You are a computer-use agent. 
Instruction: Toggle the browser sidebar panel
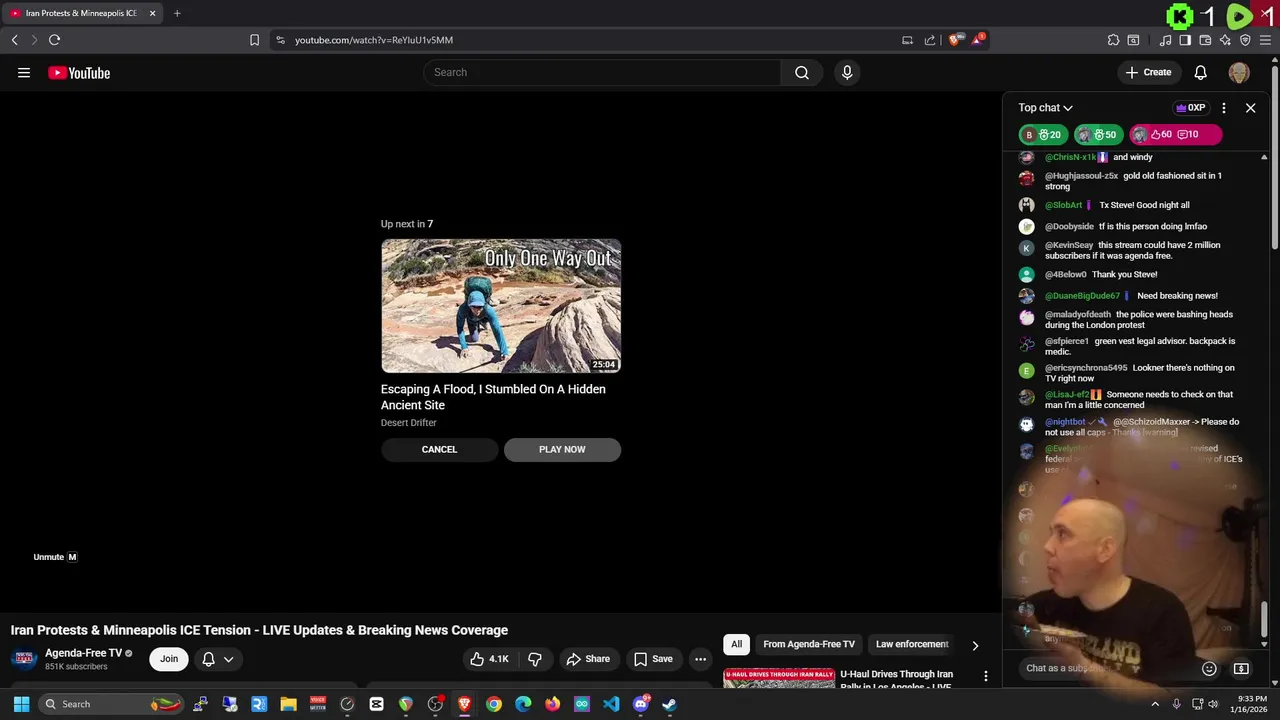1185,40
